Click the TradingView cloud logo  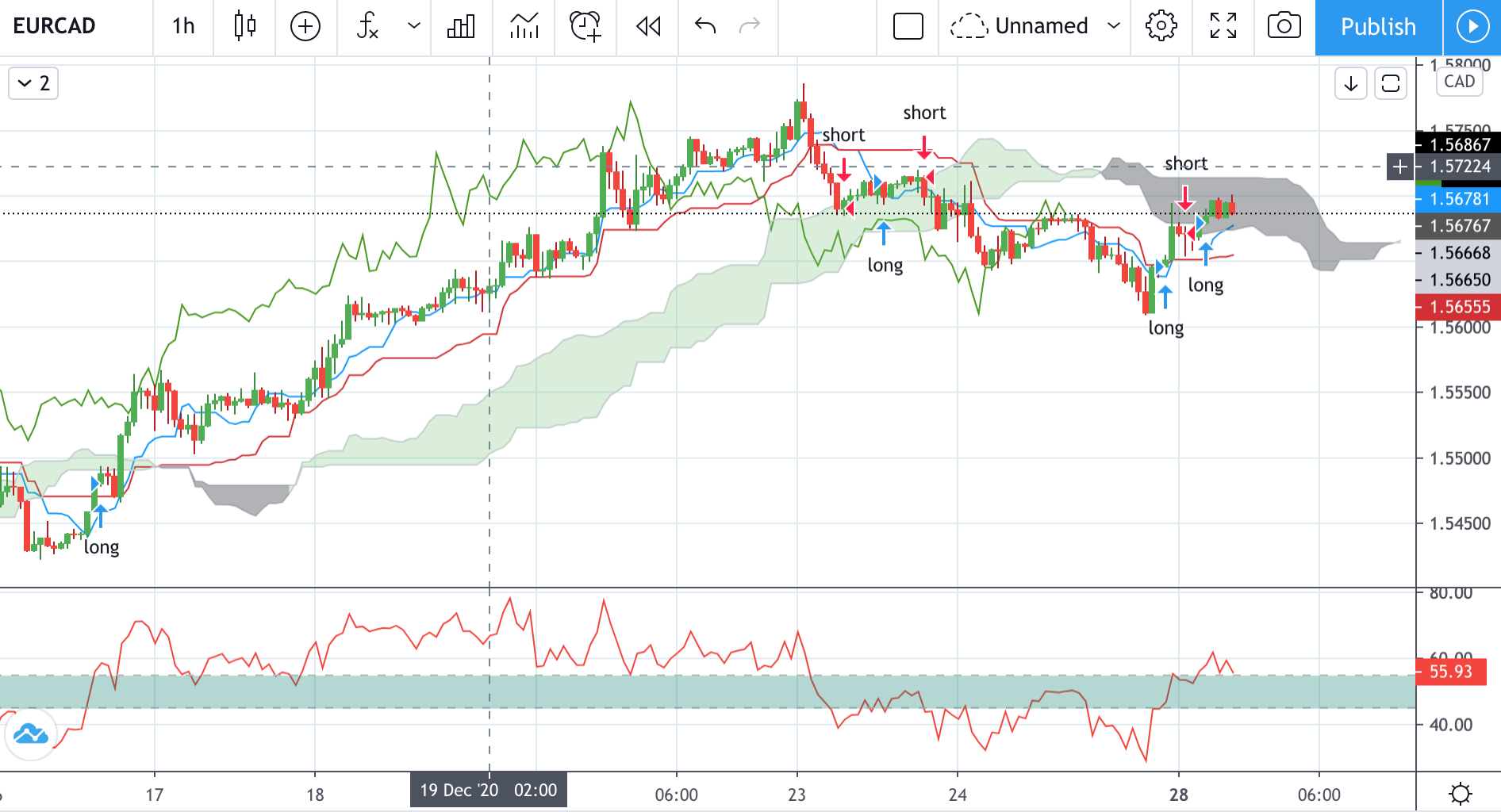pyautogui.click(x=31, y=734)
